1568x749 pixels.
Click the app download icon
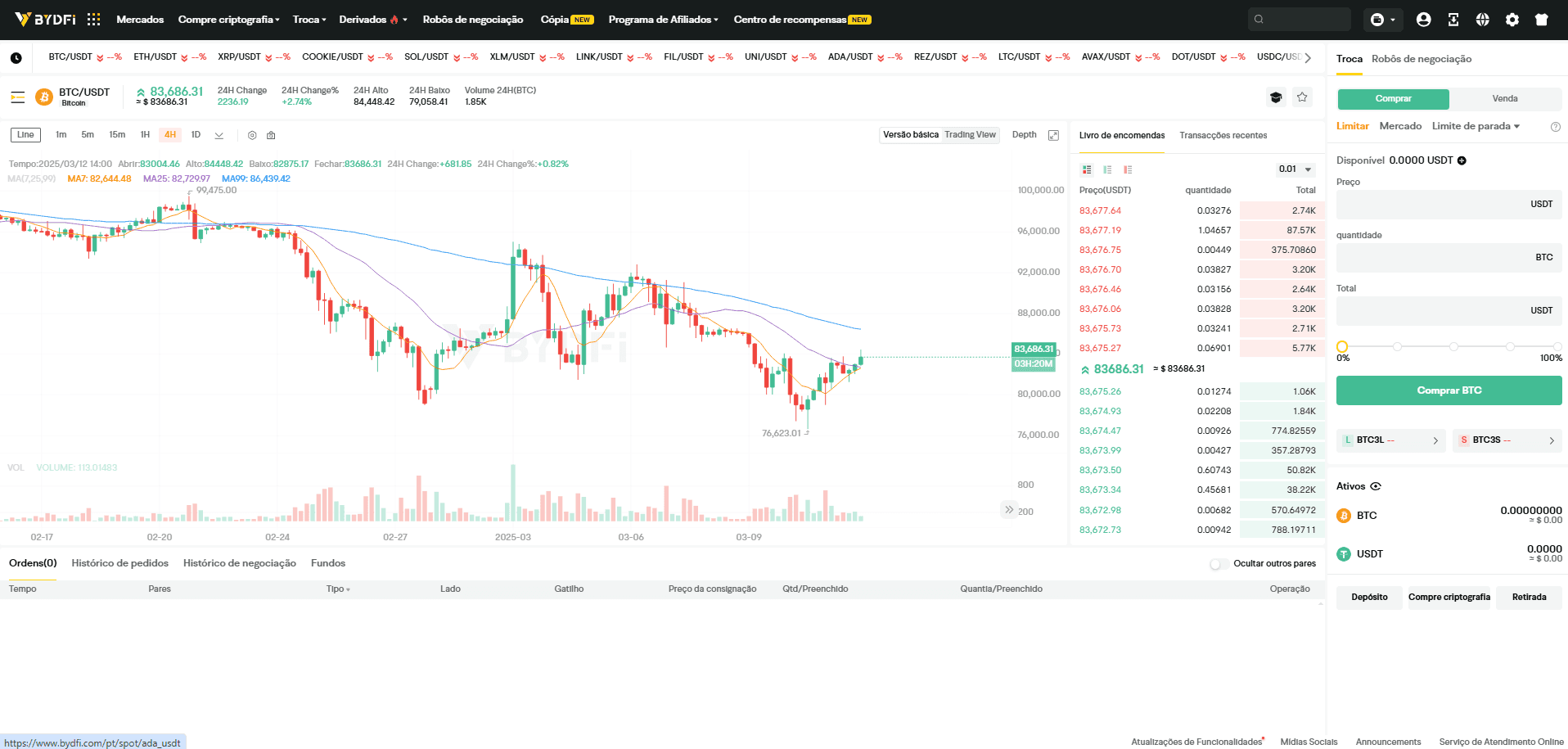[x=1453, y=20]
